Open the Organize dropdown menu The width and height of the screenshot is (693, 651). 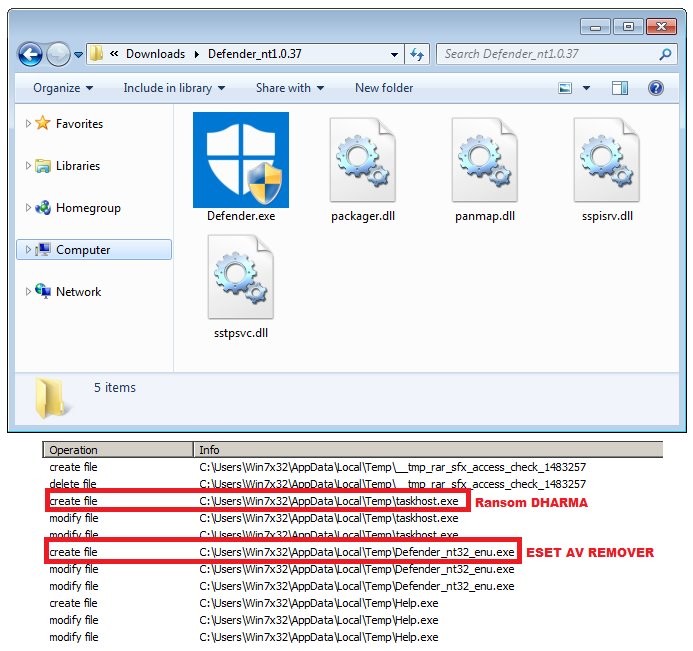tap(62, 88)
